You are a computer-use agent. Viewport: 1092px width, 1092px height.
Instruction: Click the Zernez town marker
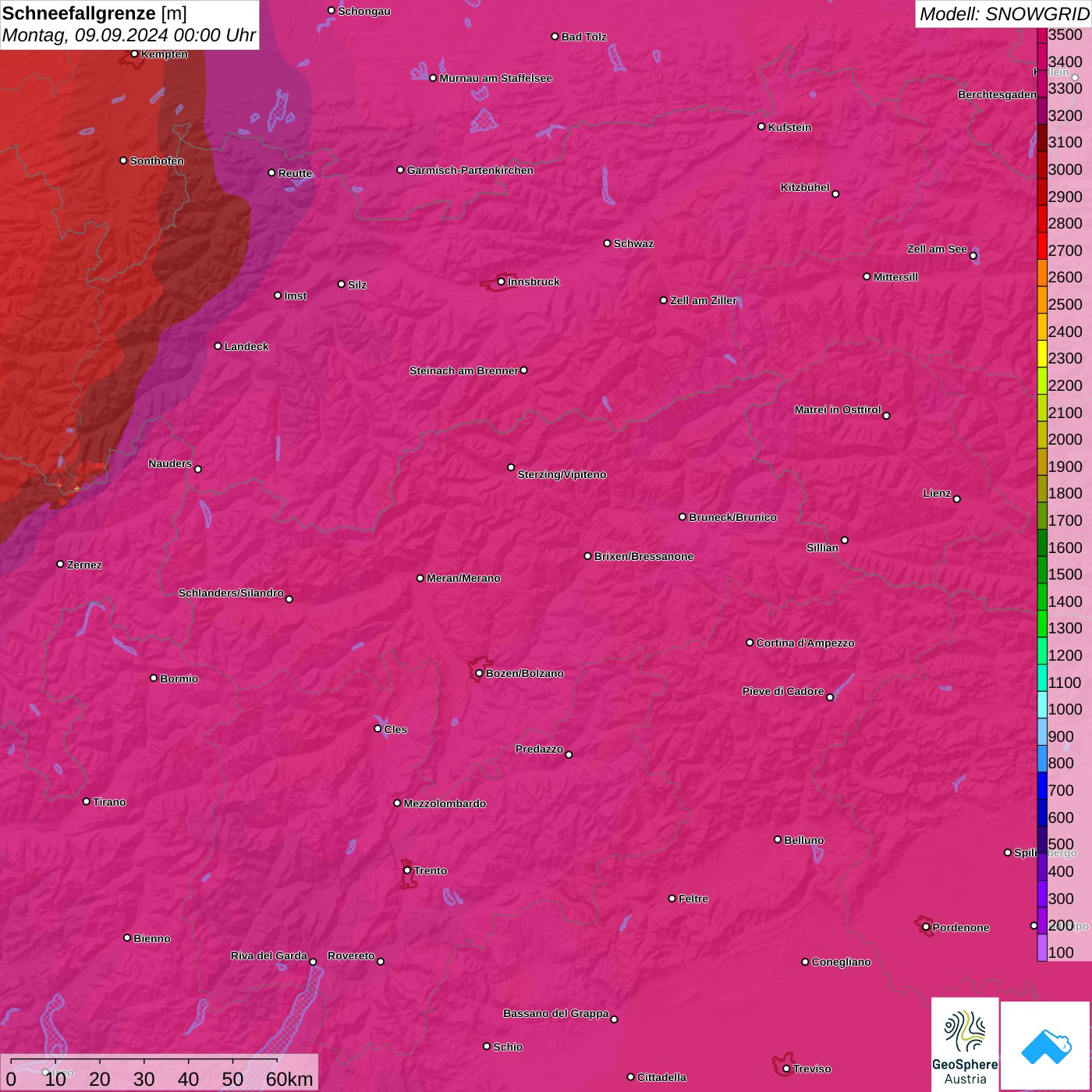tap(60, 564)
